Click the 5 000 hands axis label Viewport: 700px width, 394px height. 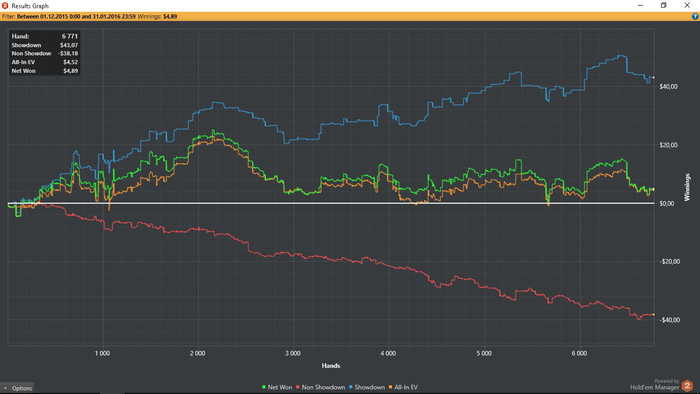pos(484,353)
